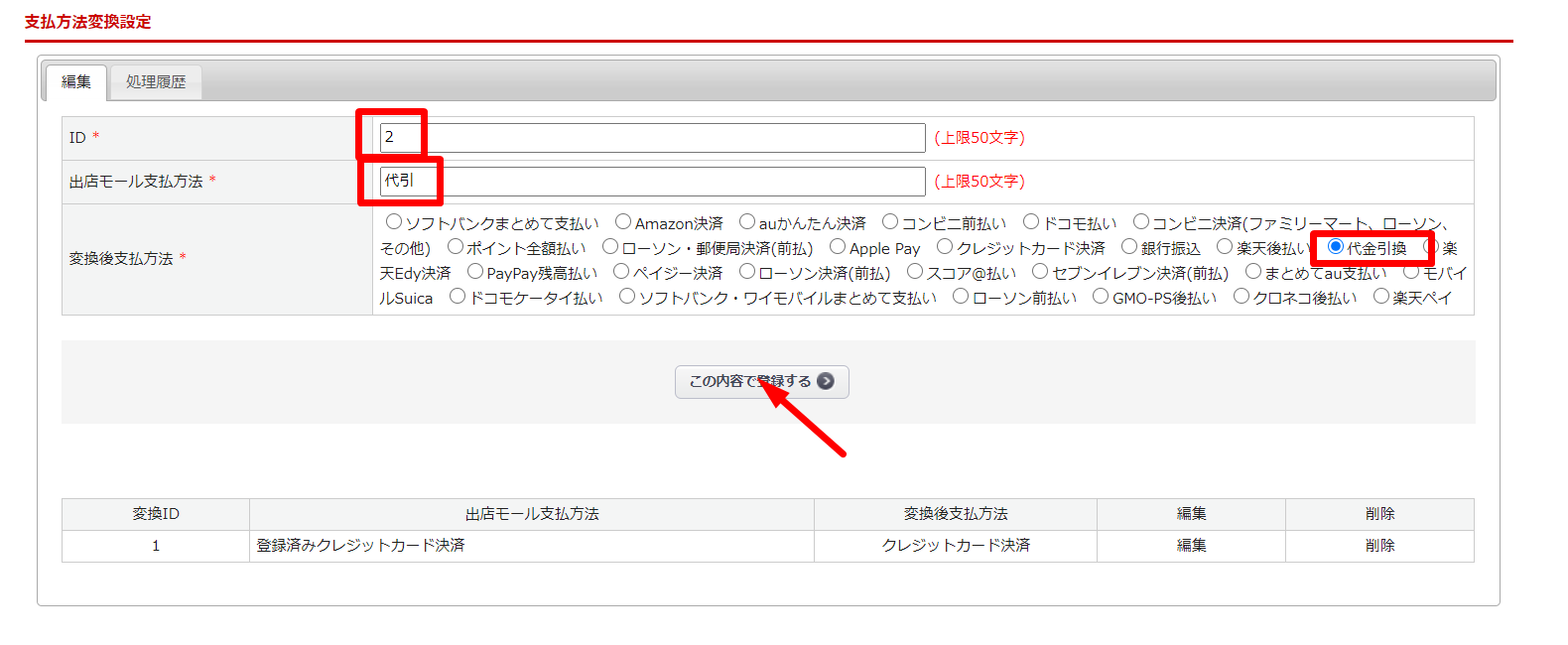
Task: Click 変換後支払方法 column header in table
Action: [x=956, y=514]
